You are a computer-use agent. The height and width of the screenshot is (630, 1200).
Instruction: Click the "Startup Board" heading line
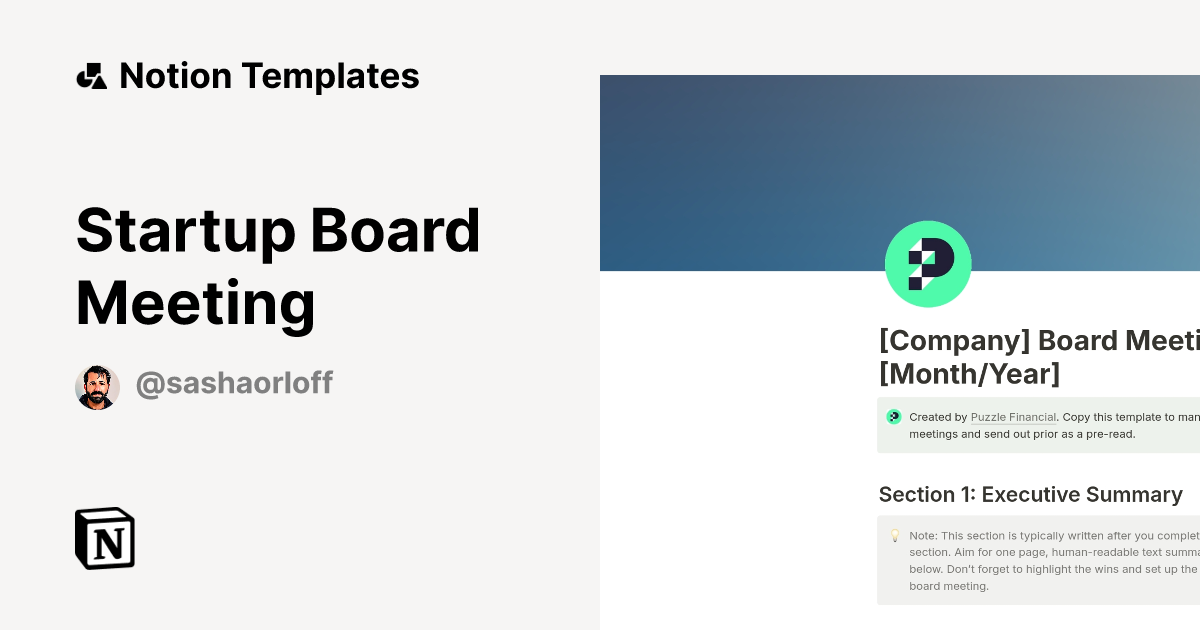pyautogui.click(x=278, y=230)
